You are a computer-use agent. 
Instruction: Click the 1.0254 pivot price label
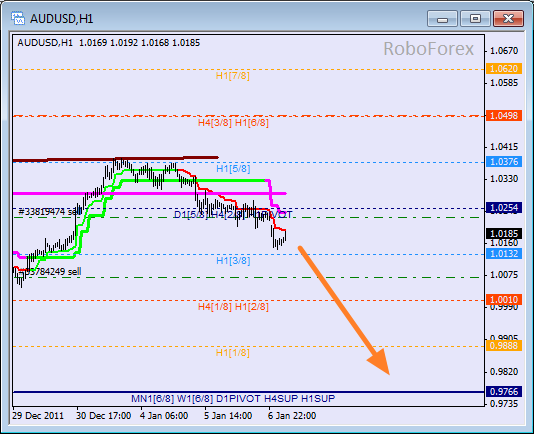[504, 207]
